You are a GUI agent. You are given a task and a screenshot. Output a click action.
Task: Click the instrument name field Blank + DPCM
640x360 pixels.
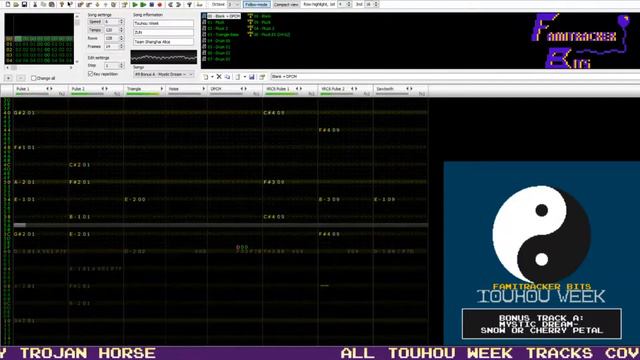click(x=455, y=76)
